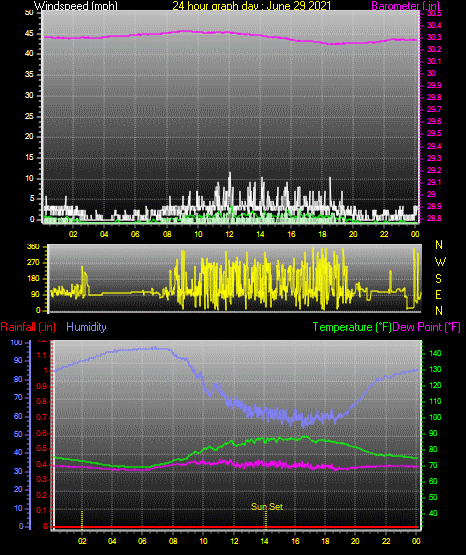The image size is (466, 555).
Task: Click 15 on the windspeed axis
Action: click(x=29, y=157)
